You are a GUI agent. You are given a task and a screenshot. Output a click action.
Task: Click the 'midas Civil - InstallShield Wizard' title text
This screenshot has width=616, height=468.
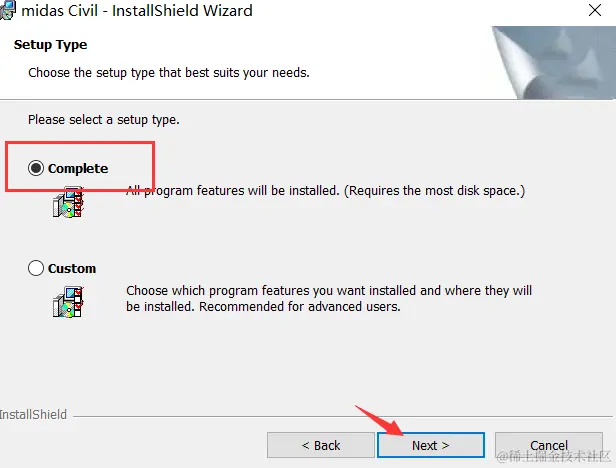coord(137,11)
